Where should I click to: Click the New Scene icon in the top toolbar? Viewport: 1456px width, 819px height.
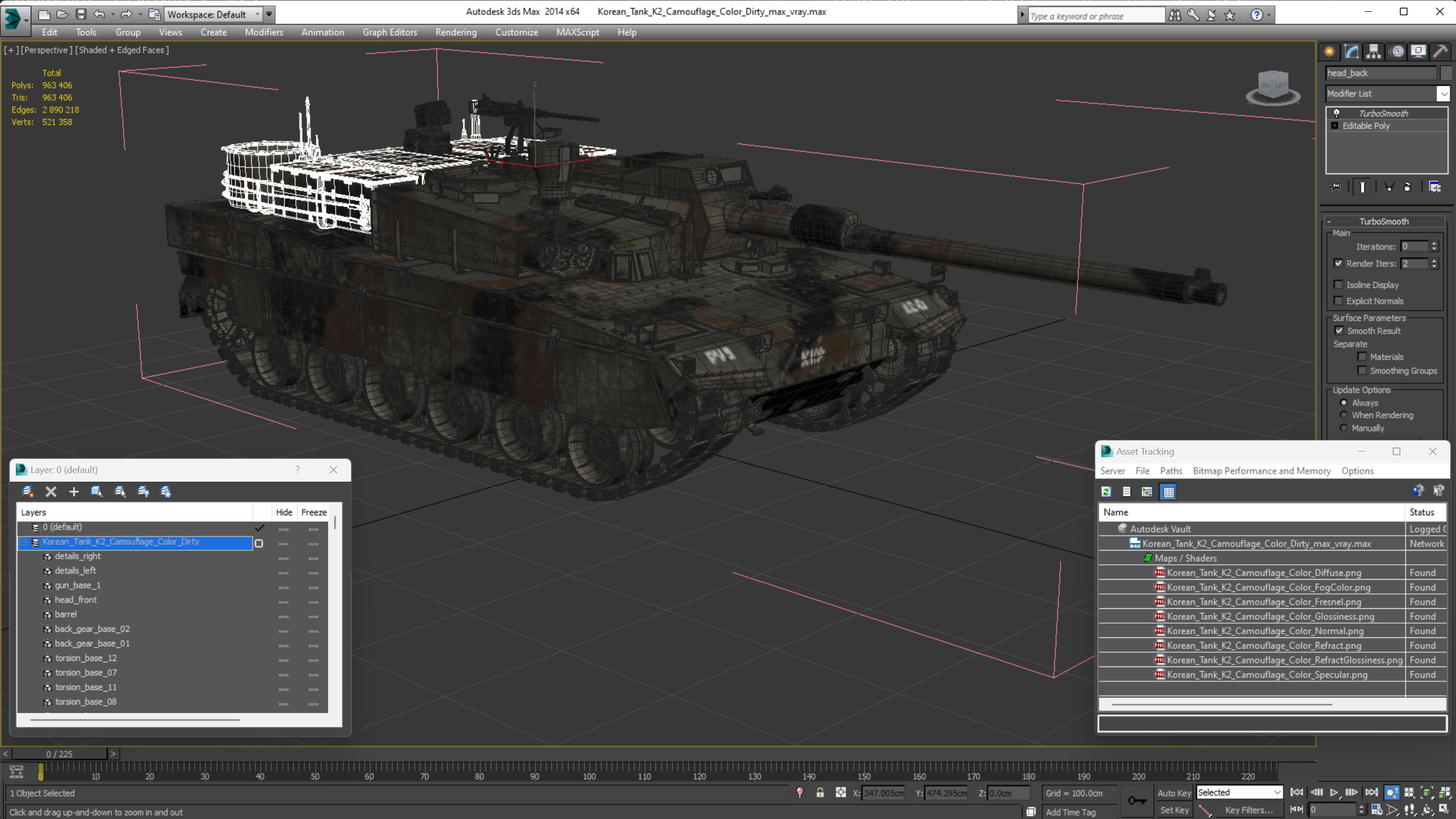[x=43, y=15]
